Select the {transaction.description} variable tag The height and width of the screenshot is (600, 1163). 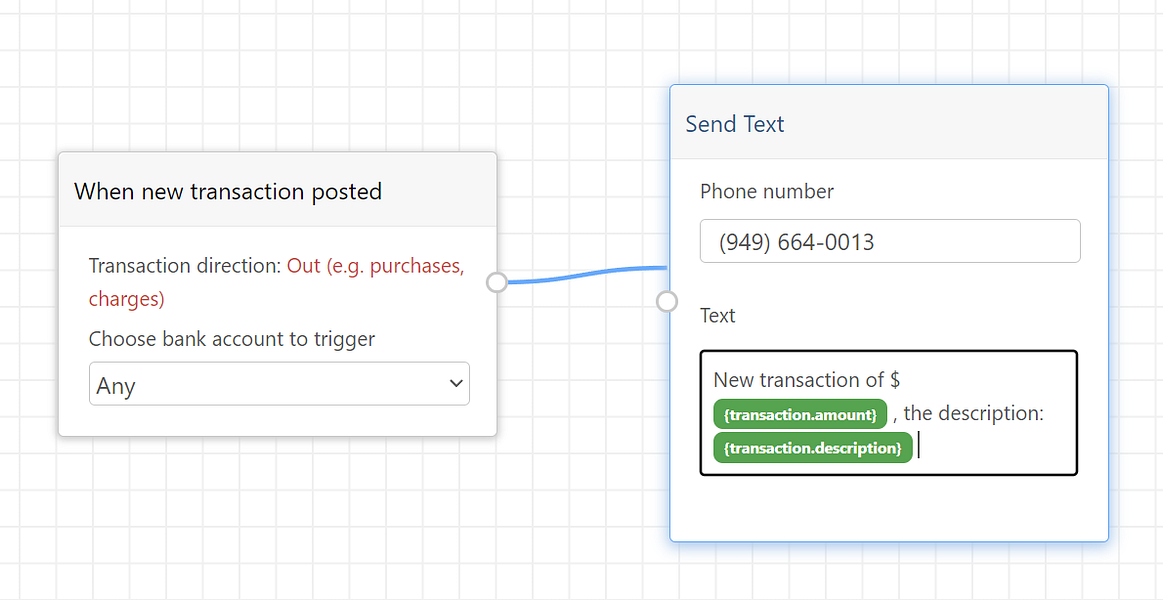tap(813, 448)
